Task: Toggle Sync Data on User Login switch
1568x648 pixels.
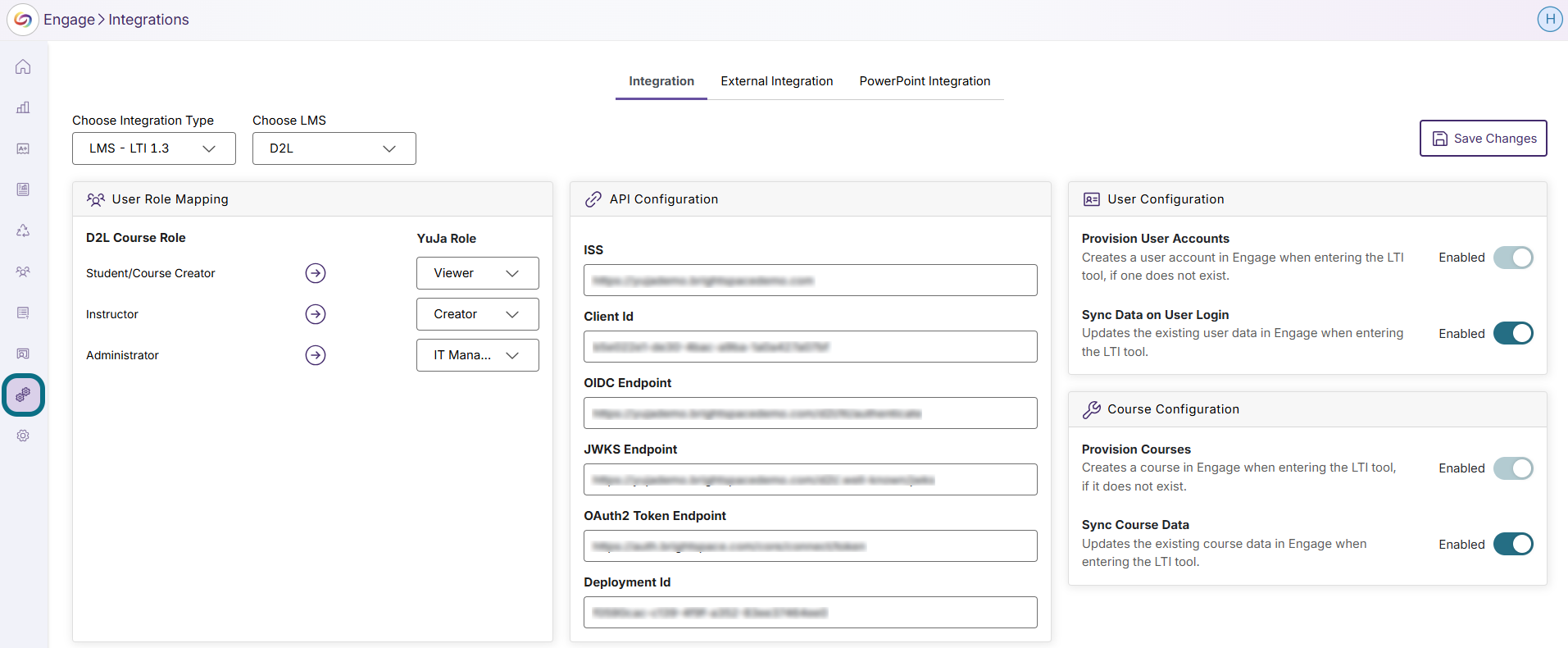Action: click(x=1513, y=333)
